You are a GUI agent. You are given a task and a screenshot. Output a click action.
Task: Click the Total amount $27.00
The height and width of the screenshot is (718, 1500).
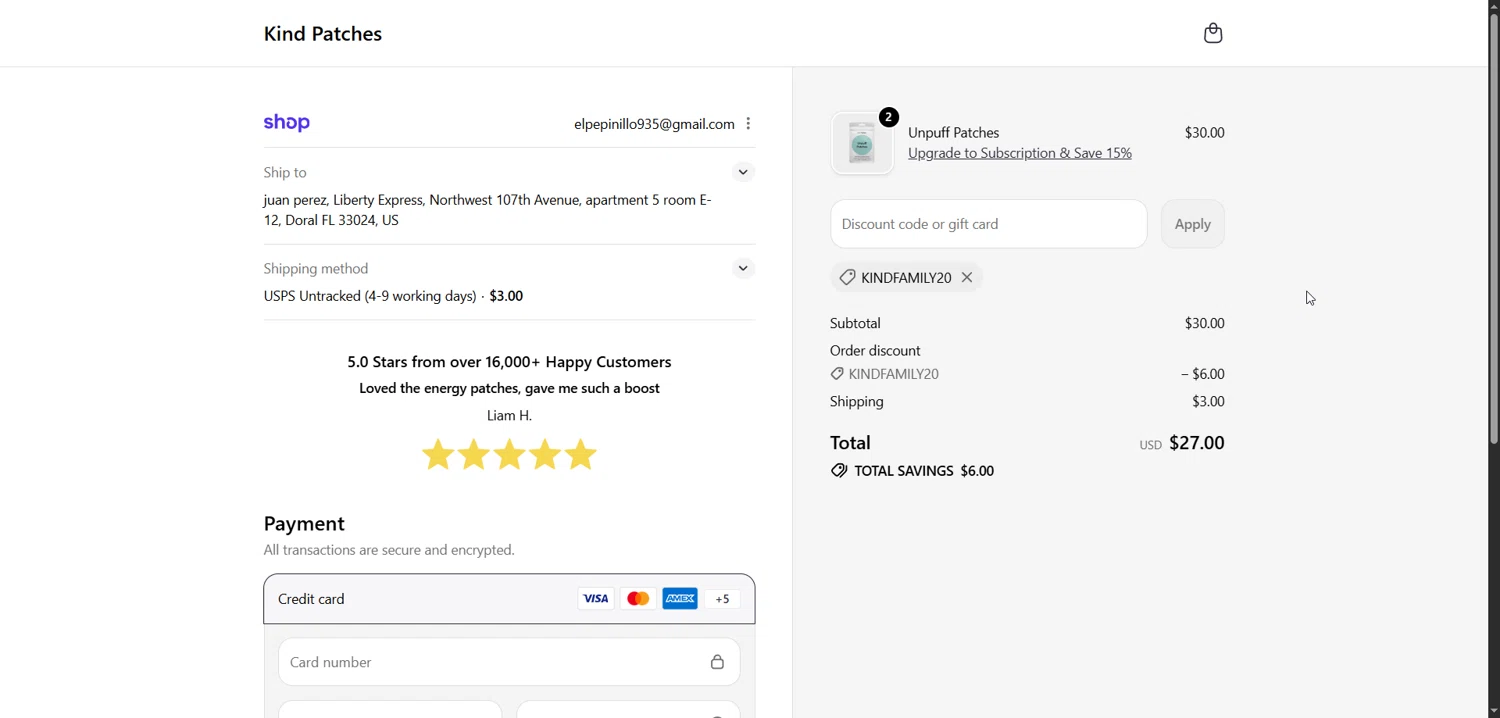tap(1197, 443)
